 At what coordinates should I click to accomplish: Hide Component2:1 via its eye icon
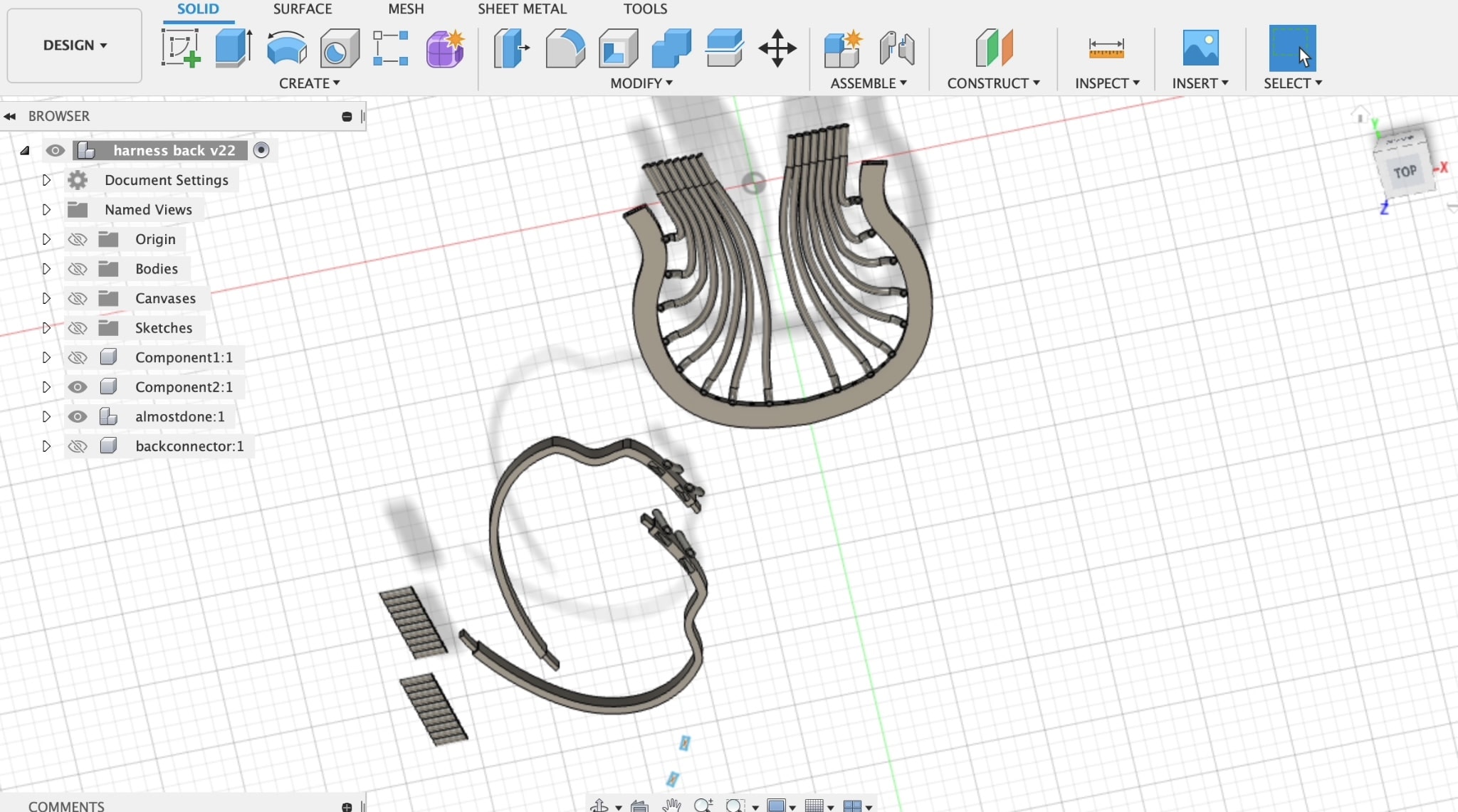78,387
